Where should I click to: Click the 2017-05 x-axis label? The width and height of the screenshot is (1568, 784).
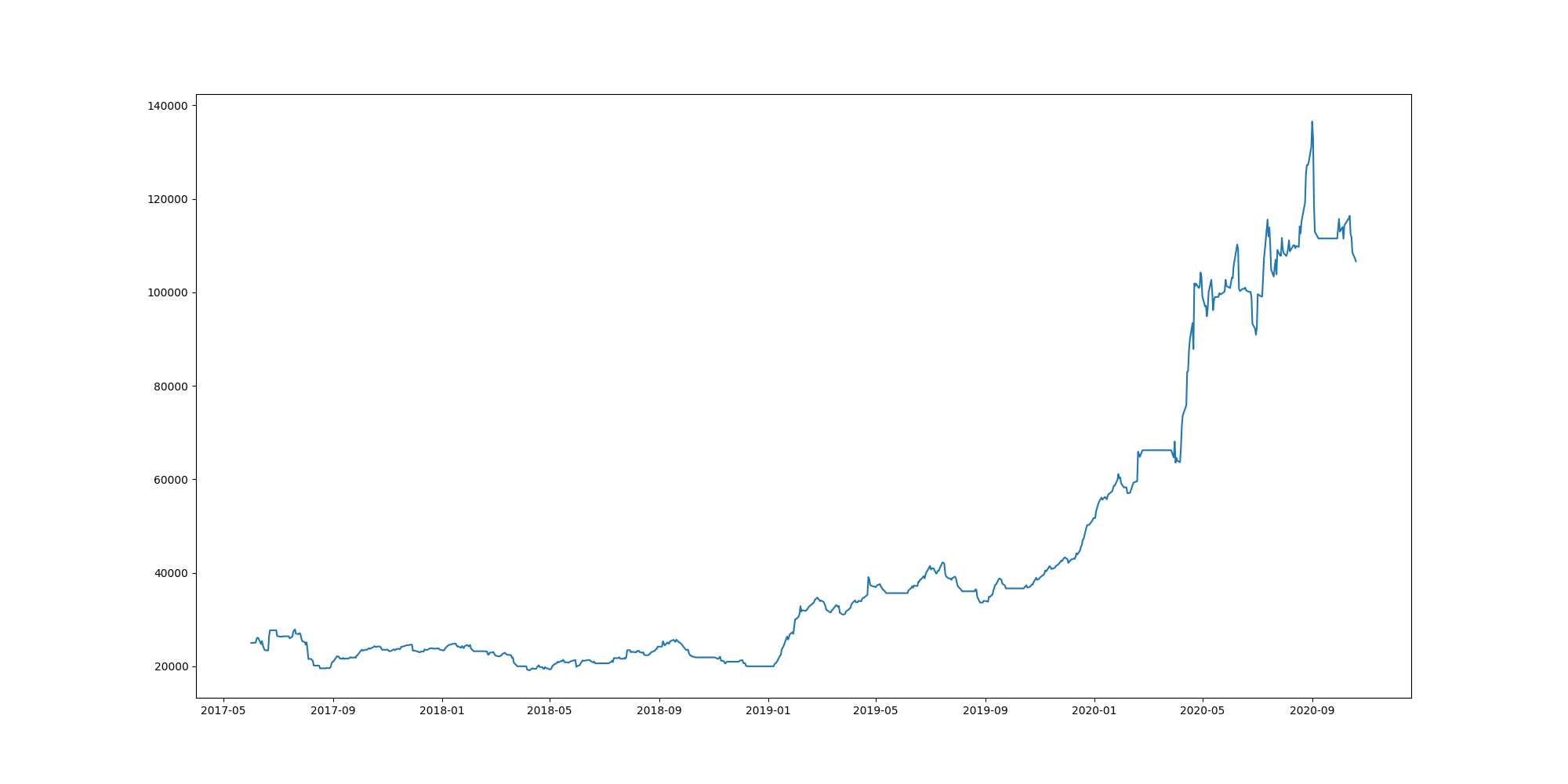[223, 711]
